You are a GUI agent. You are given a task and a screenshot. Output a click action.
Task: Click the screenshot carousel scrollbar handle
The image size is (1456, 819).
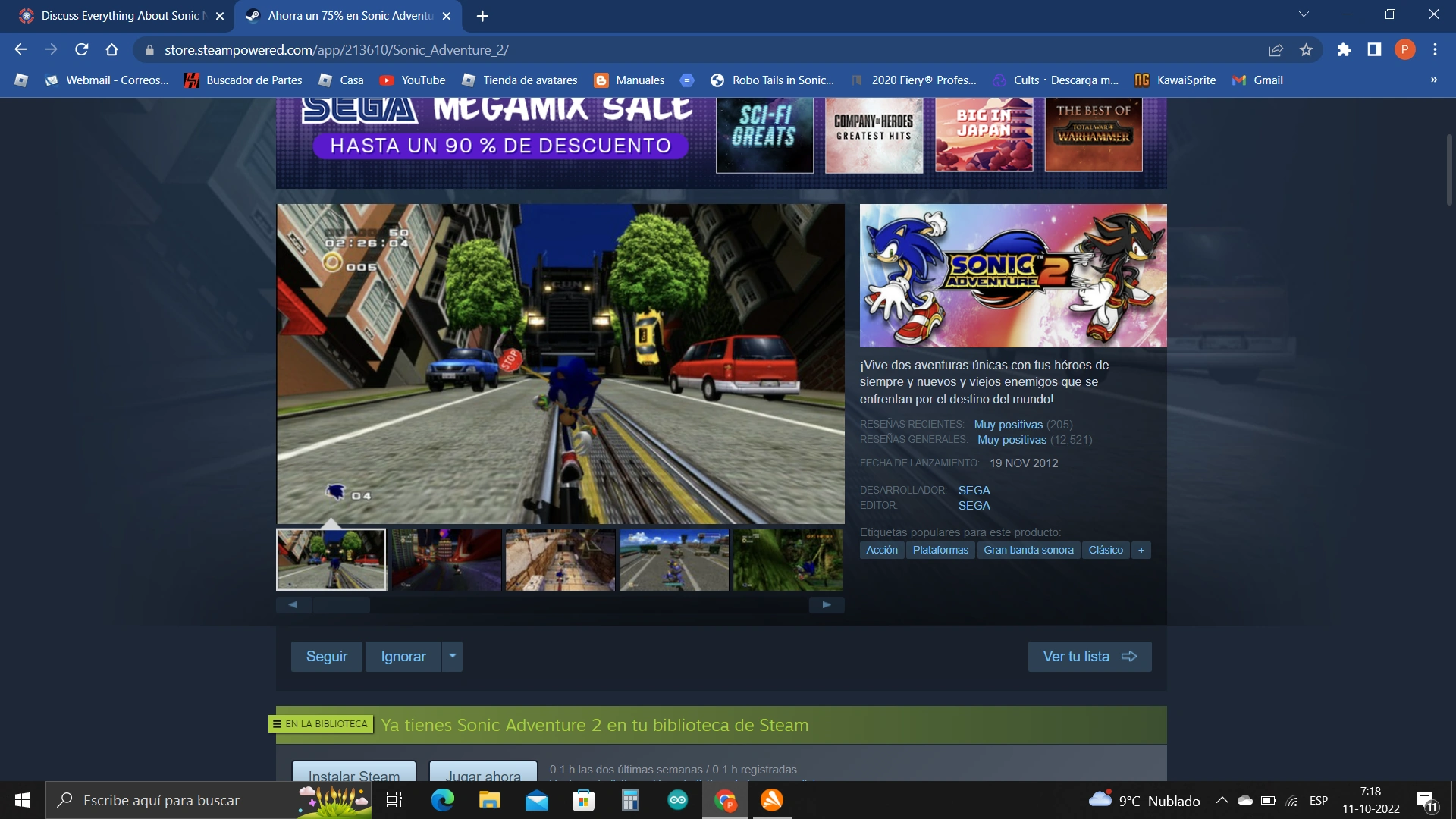pos(341,604)
